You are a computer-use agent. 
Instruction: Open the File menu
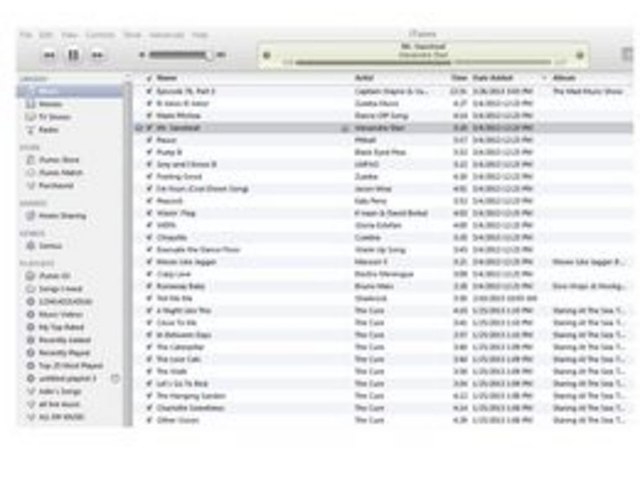[26, 35]
